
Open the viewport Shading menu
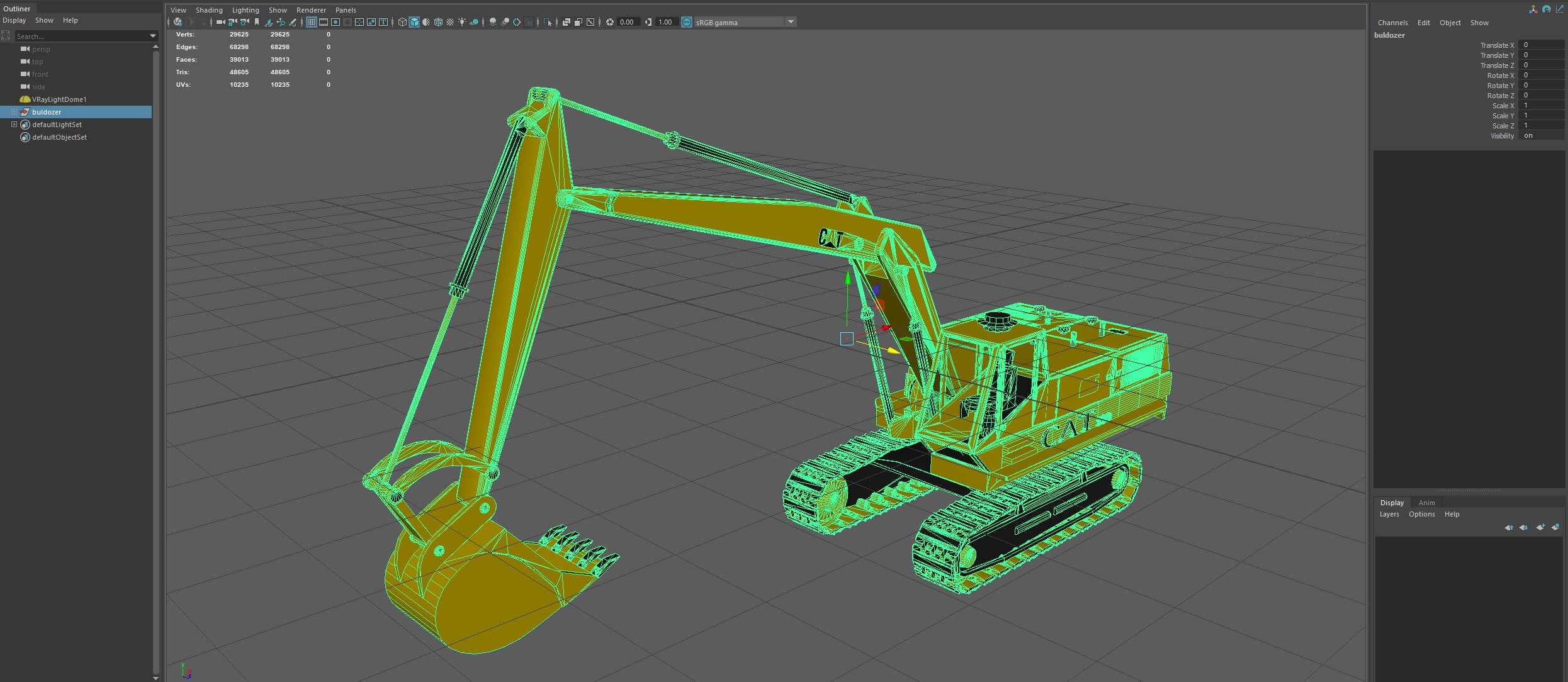click(x=209, y=10)
